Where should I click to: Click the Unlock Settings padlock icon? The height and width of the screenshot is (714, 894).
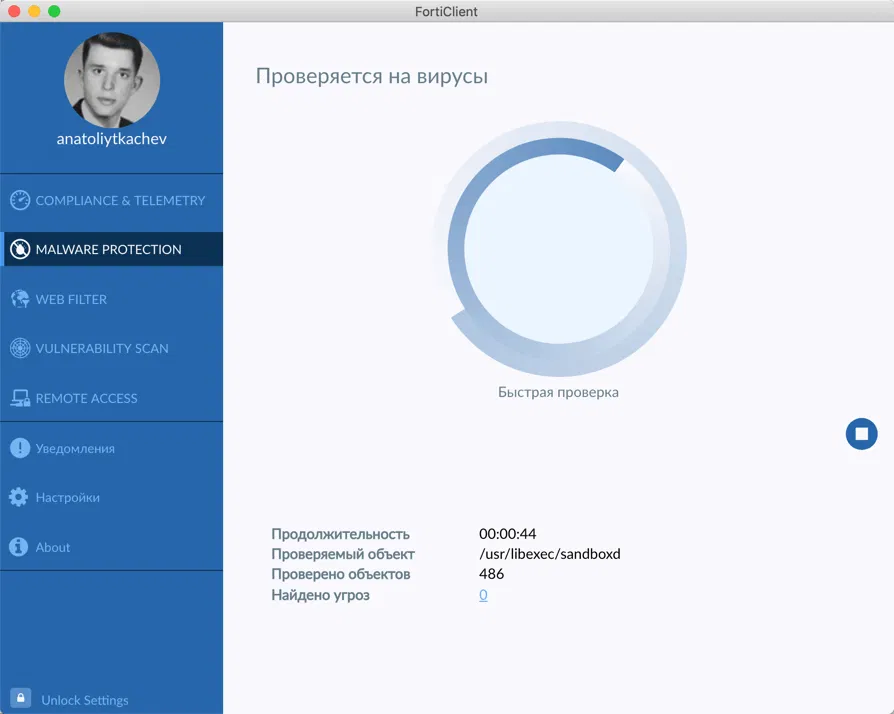pos(21,697)
